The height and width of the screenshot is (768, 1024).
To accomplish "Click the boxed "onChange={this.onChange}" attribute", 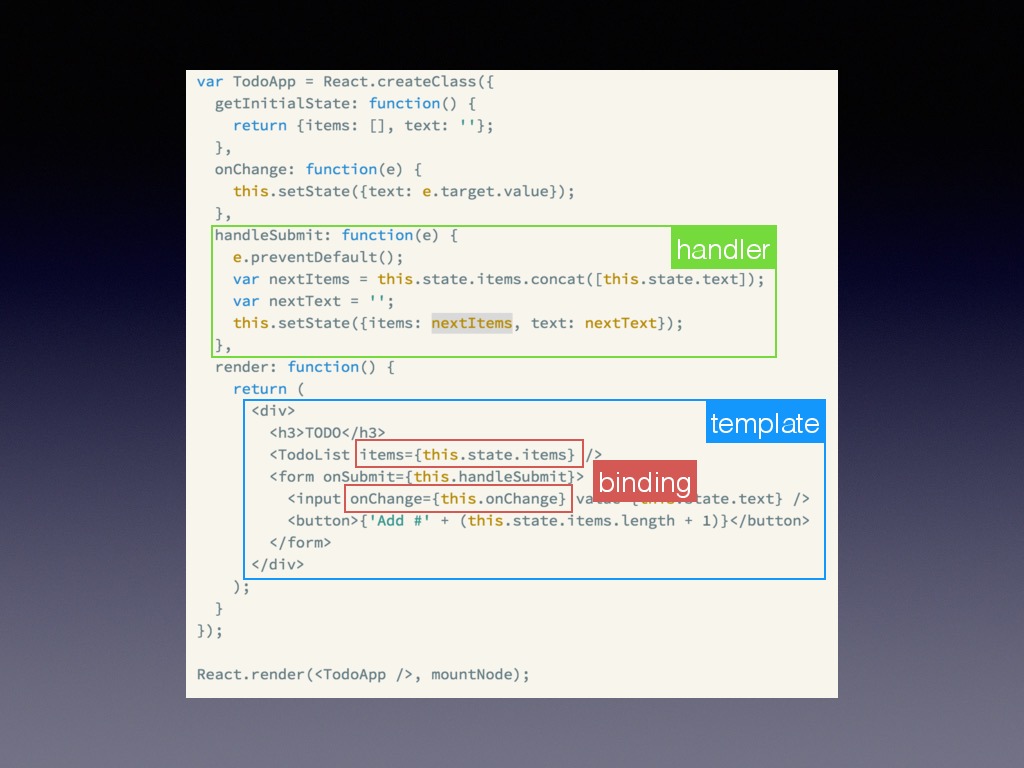I will (458, 499).
